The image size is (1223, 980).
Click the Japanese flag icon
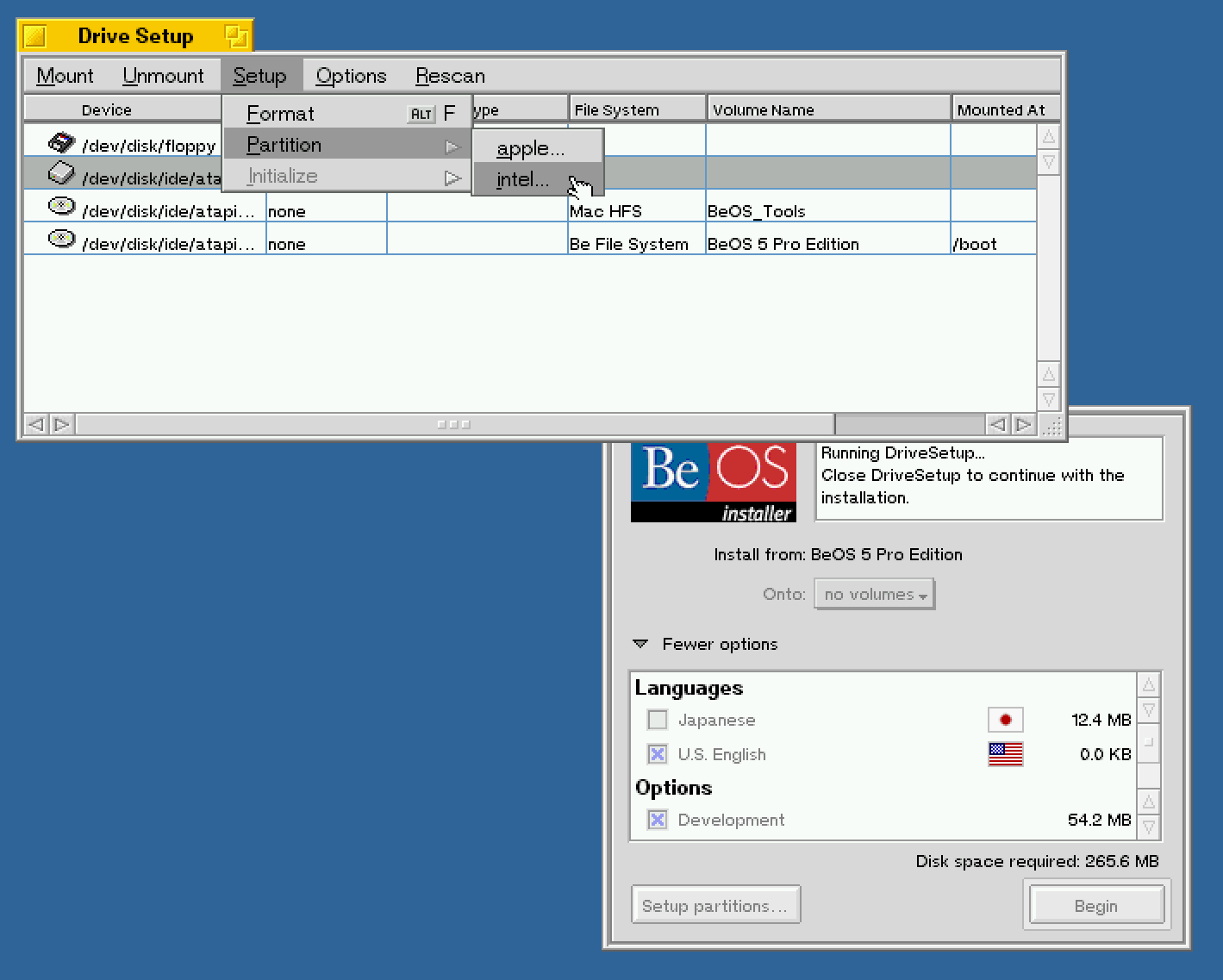pos(1005,719)
